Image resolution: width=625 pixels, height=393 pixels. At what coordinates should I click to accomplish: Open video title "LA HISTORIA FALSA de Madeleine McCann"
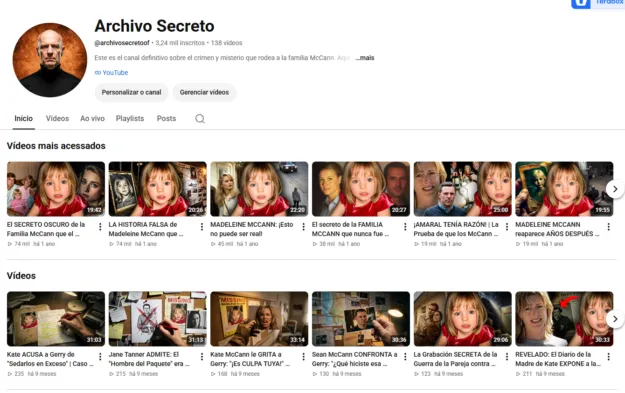(146, 229)
